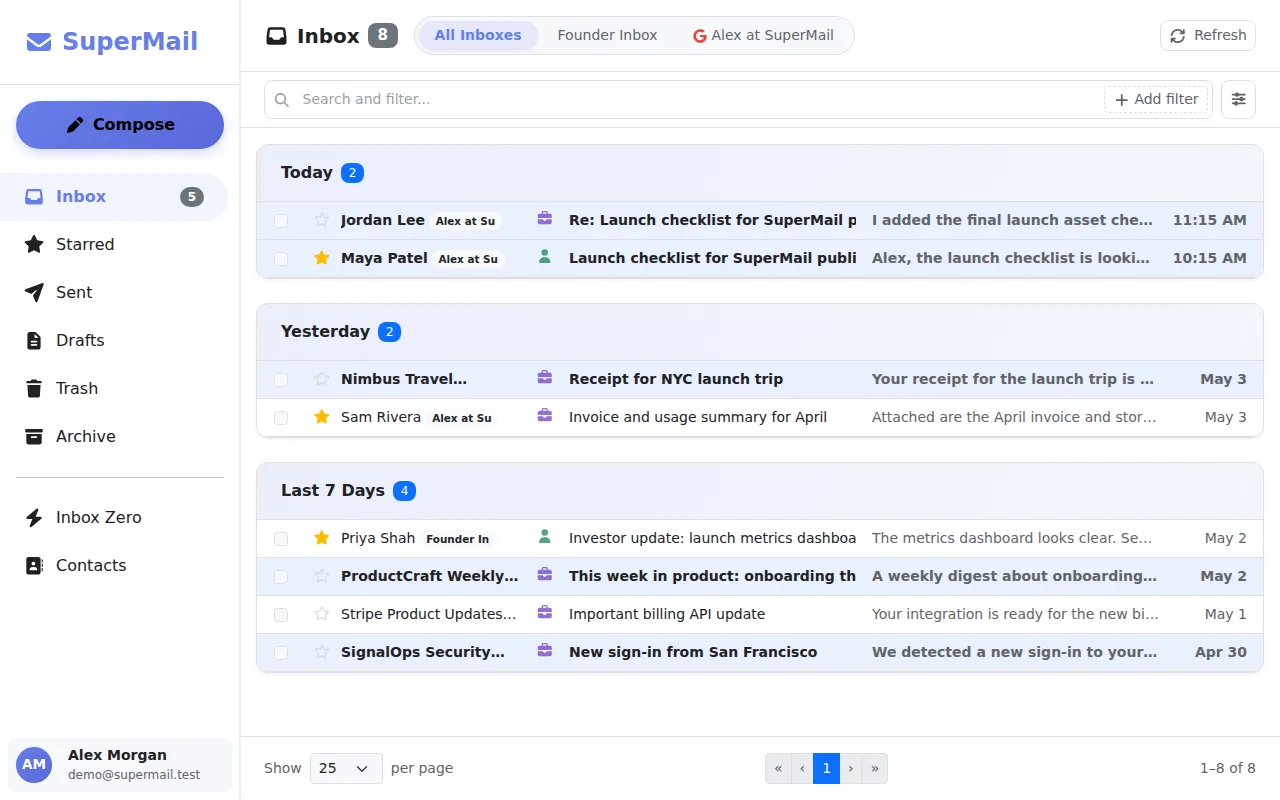Go to first page of results
The height and width of the screenshot is (800, 1280).
pos(778,768)
